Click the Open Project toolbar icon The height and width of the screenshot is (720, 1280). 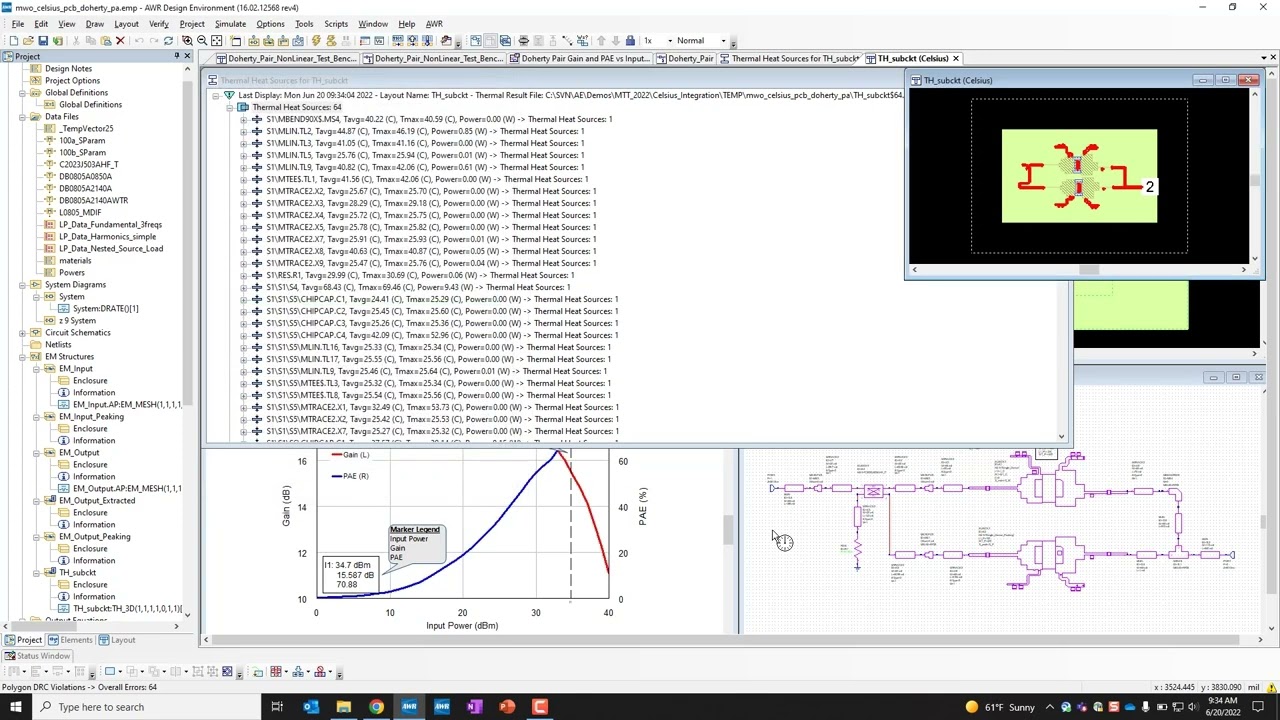coord(28,41)
